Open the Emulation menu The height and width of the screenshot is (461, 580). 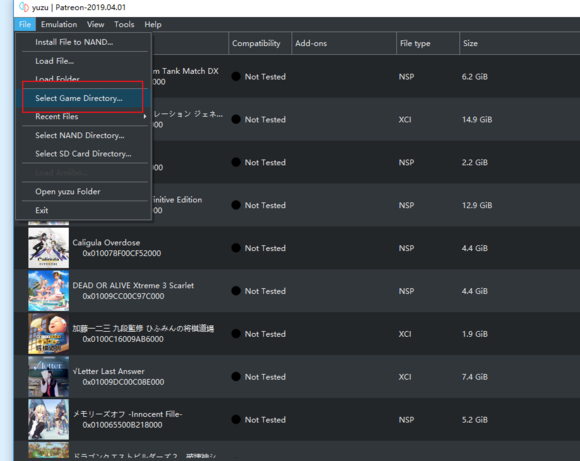pyautogui.click(x=59, y=24)
